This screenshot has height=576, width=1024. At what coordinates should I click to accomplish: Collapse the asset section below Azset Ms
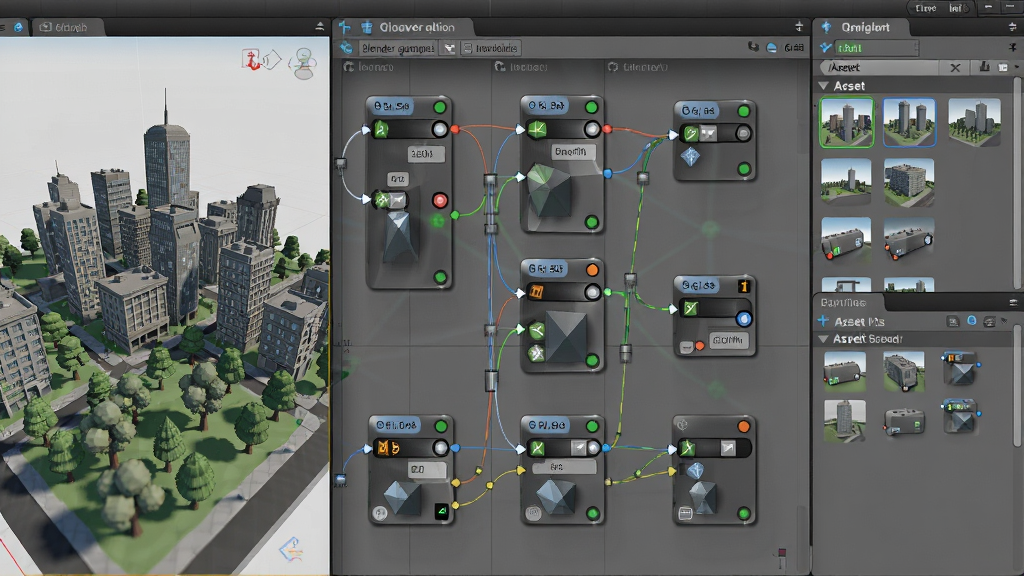pyautogui.click(x=824, y=338)
